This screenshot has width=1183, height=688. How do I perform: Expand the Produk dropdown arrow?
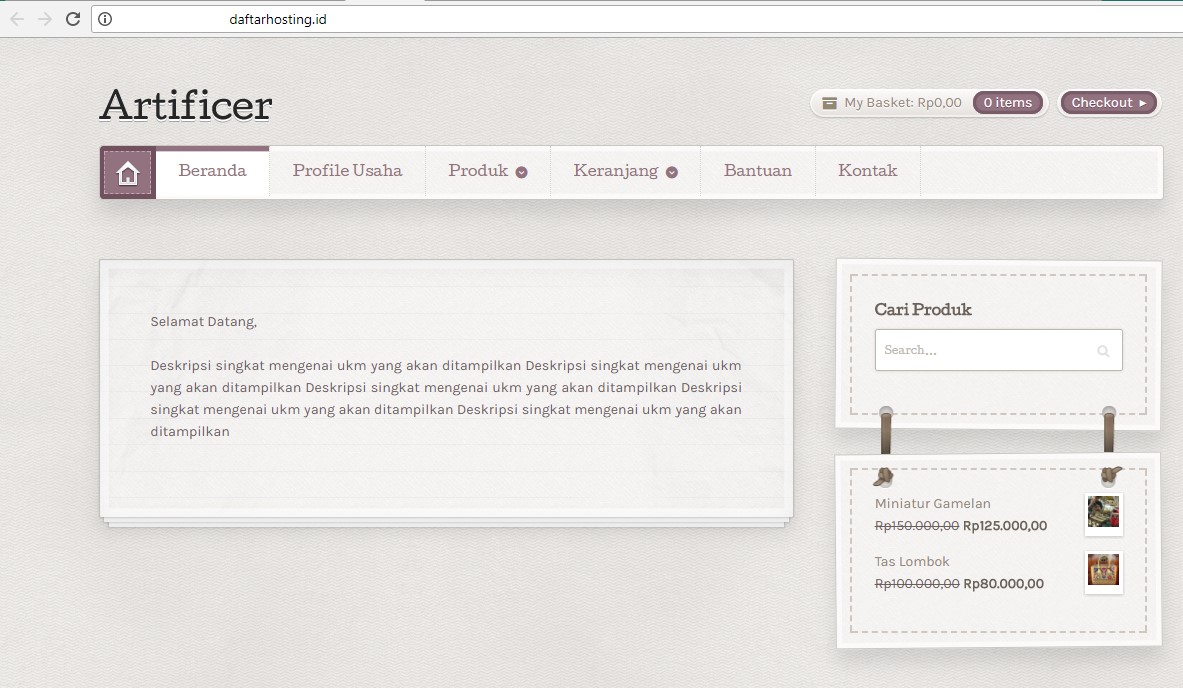521,172
